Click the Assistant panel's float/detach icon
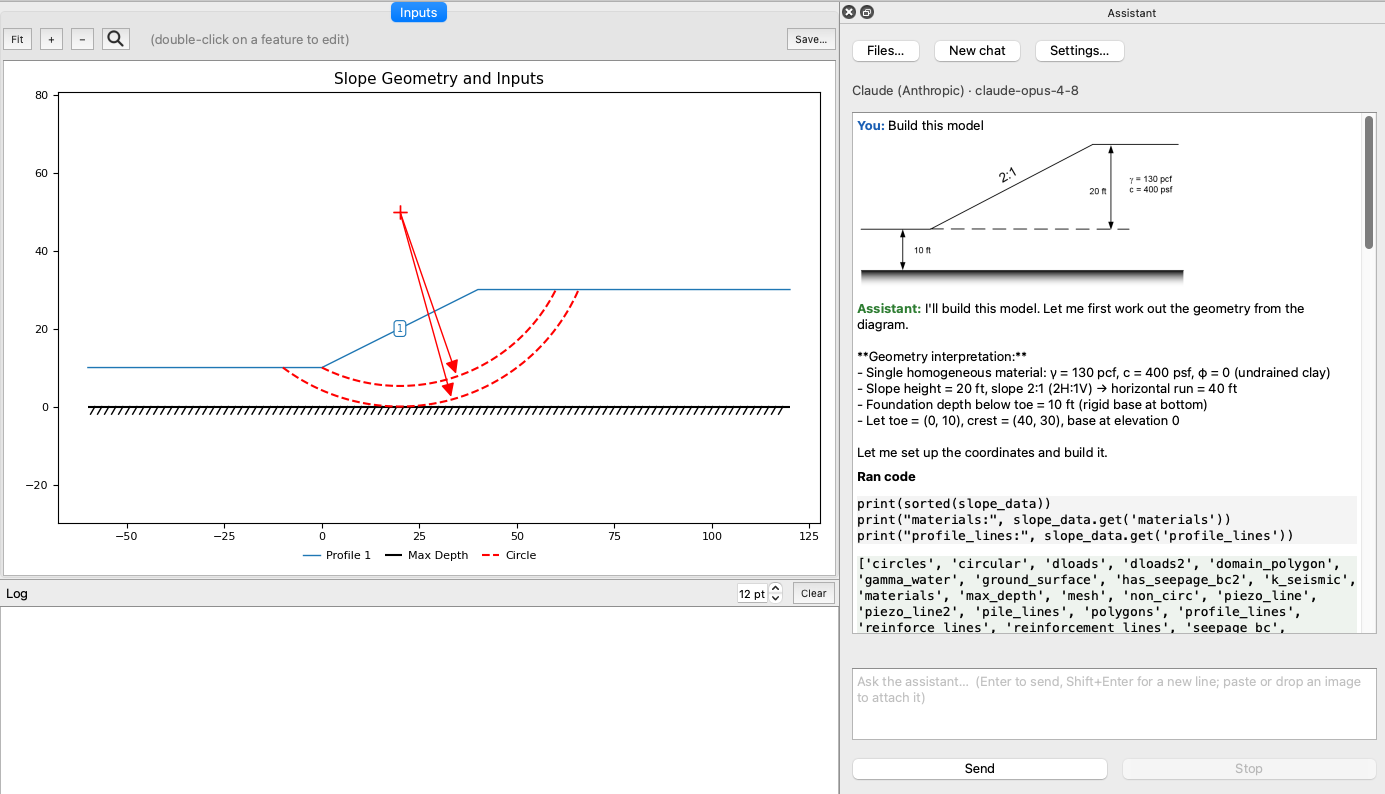This screenshot has height=794, width=1385. [x=867, y=12]
